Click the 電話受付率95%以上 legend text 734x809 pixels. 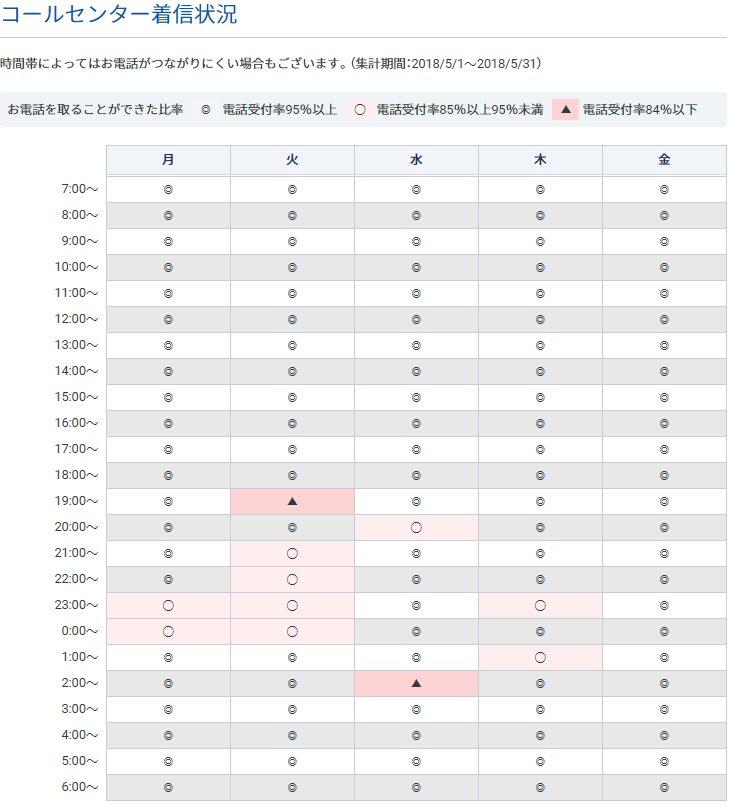pos(280,110)
